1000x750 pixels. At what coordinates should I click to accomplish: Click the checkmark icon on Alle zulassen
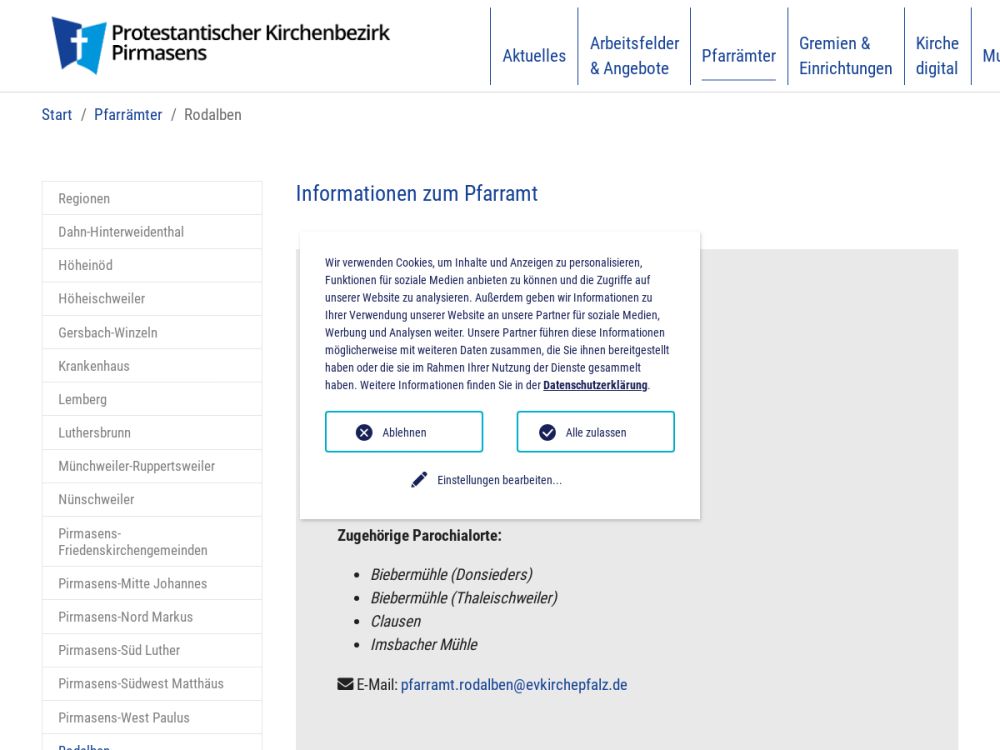(547, 432)
